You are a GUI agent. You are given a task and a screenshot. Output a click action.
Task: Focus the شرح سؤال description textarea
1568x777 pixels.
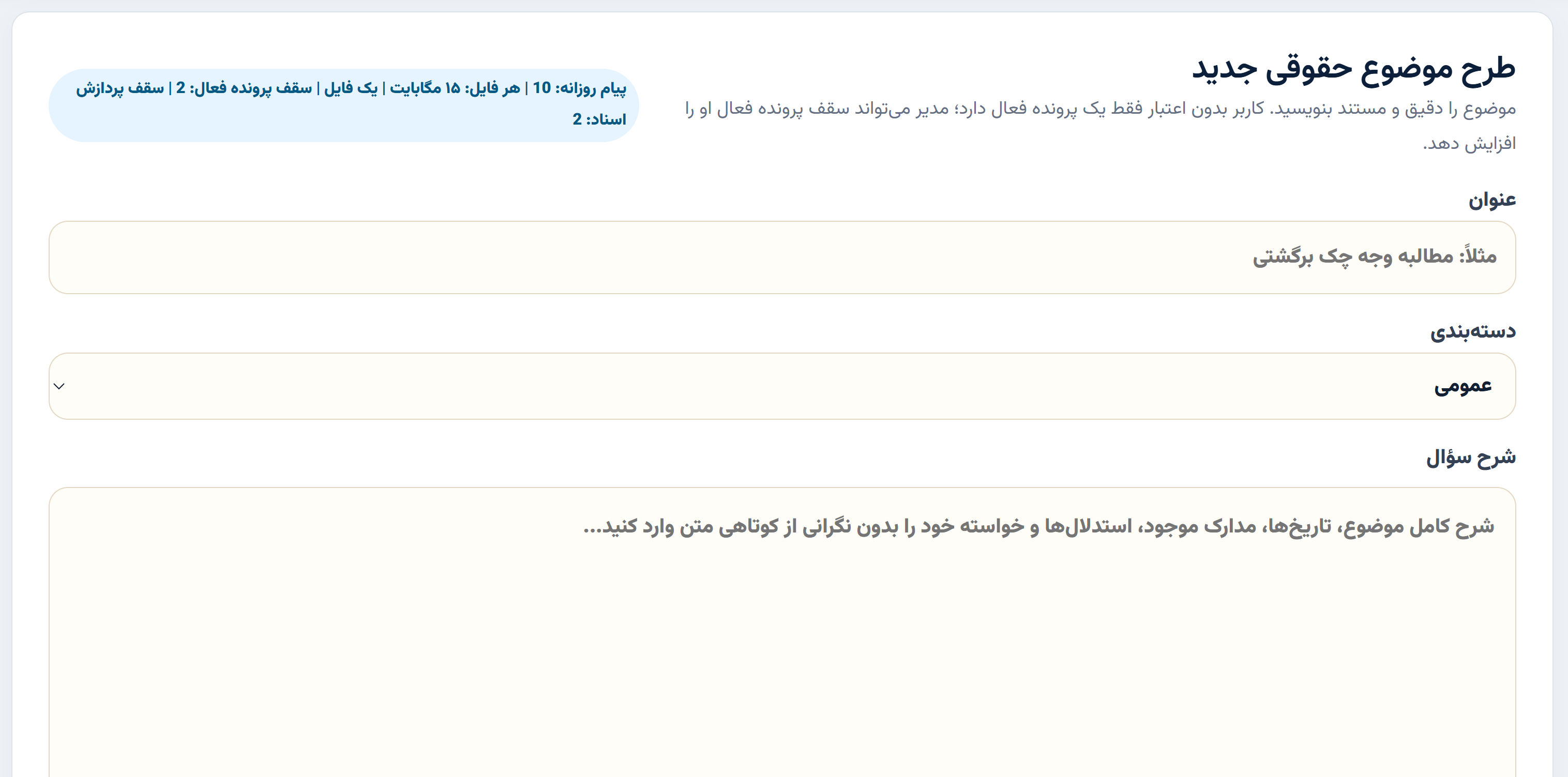coord(781,632)
